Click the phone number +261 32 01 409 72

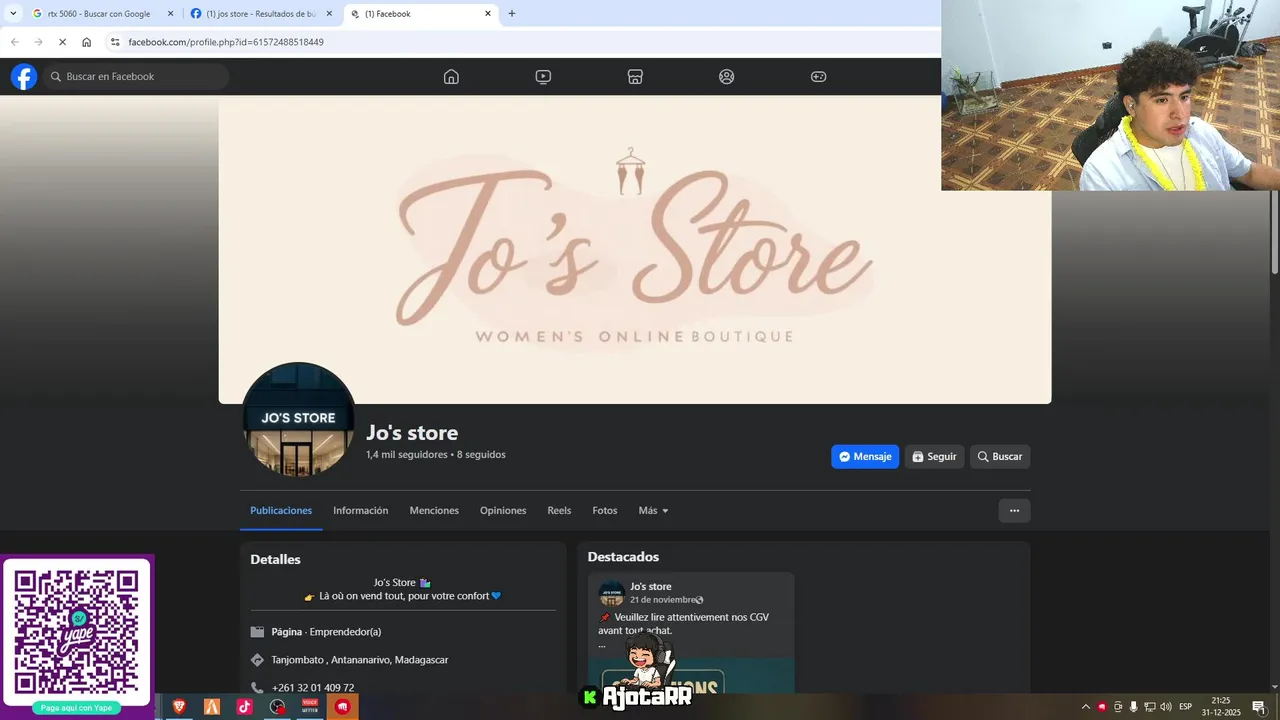click(x=313, y=688)
